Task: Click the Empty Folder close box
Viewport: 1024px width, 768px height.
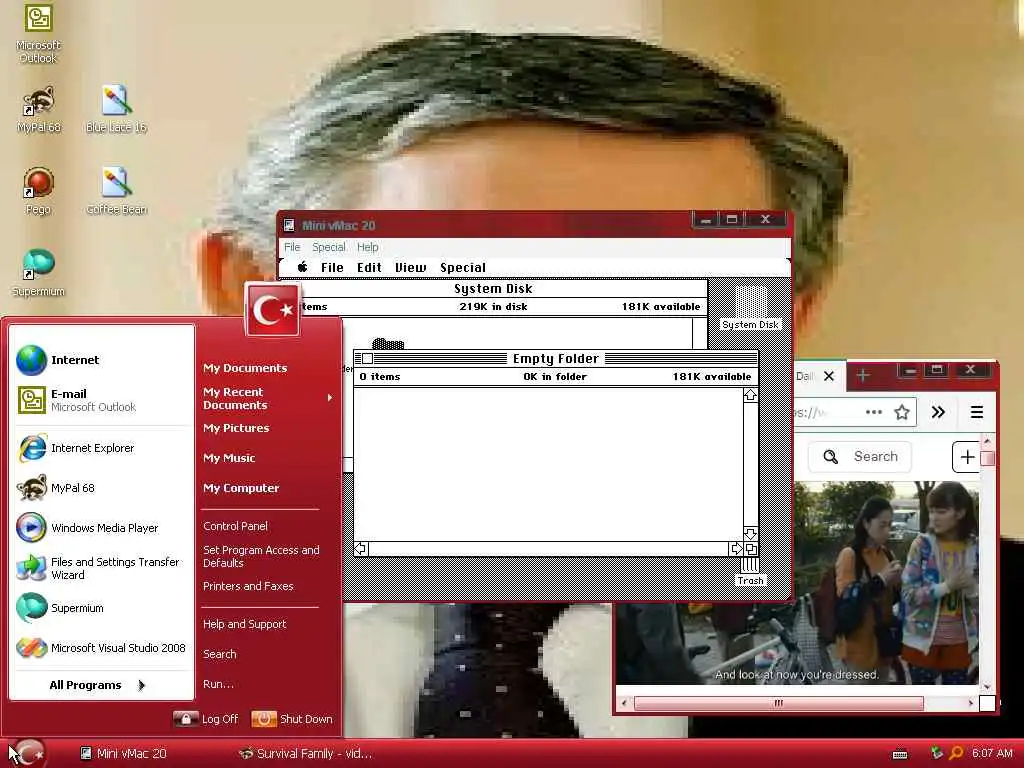Action: [367, 359]
